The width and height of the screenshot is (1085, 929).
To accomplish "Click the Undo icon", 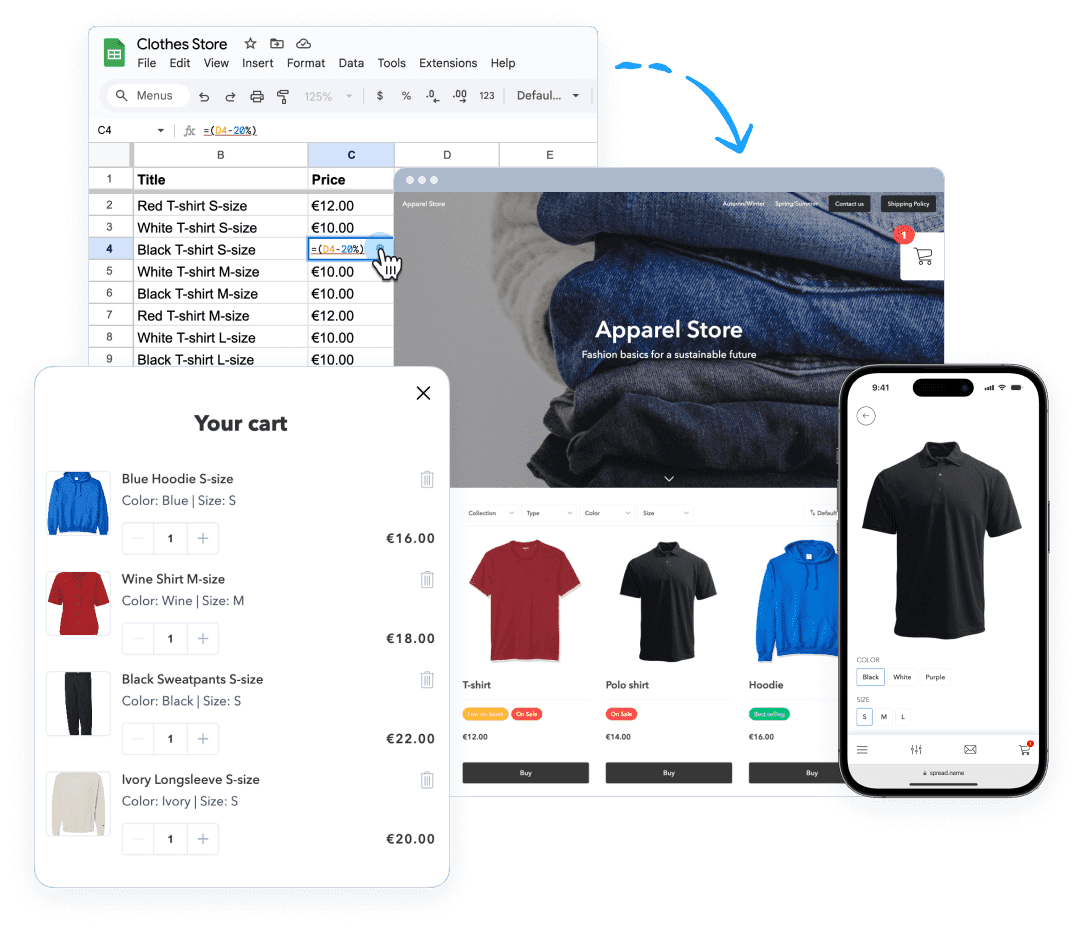I will click(204, 95).
